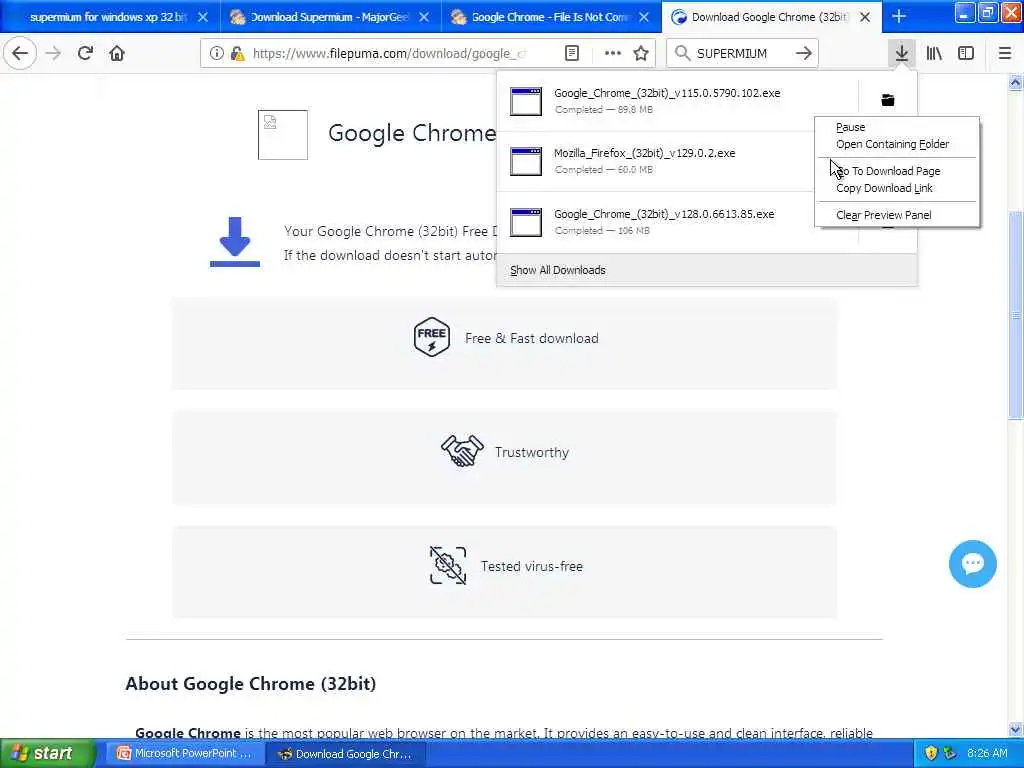Viewport: 1024px width, 768px height.
Task: Choose Clear Preview Panel
Action: pyautogui.click(x=897, y=215)
